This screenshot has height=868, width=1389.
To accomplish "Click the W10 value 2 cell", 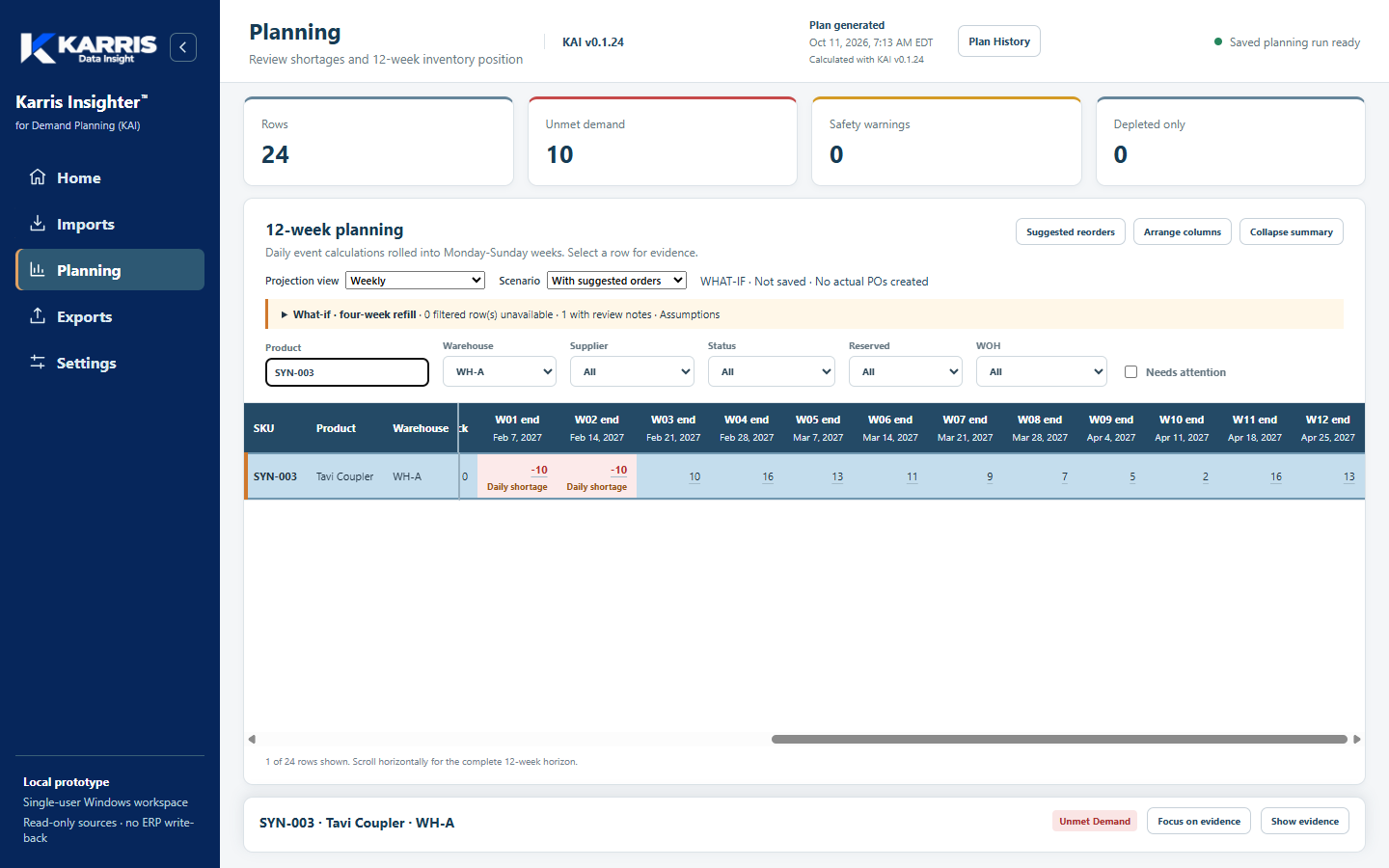I will pos(1182,476).
